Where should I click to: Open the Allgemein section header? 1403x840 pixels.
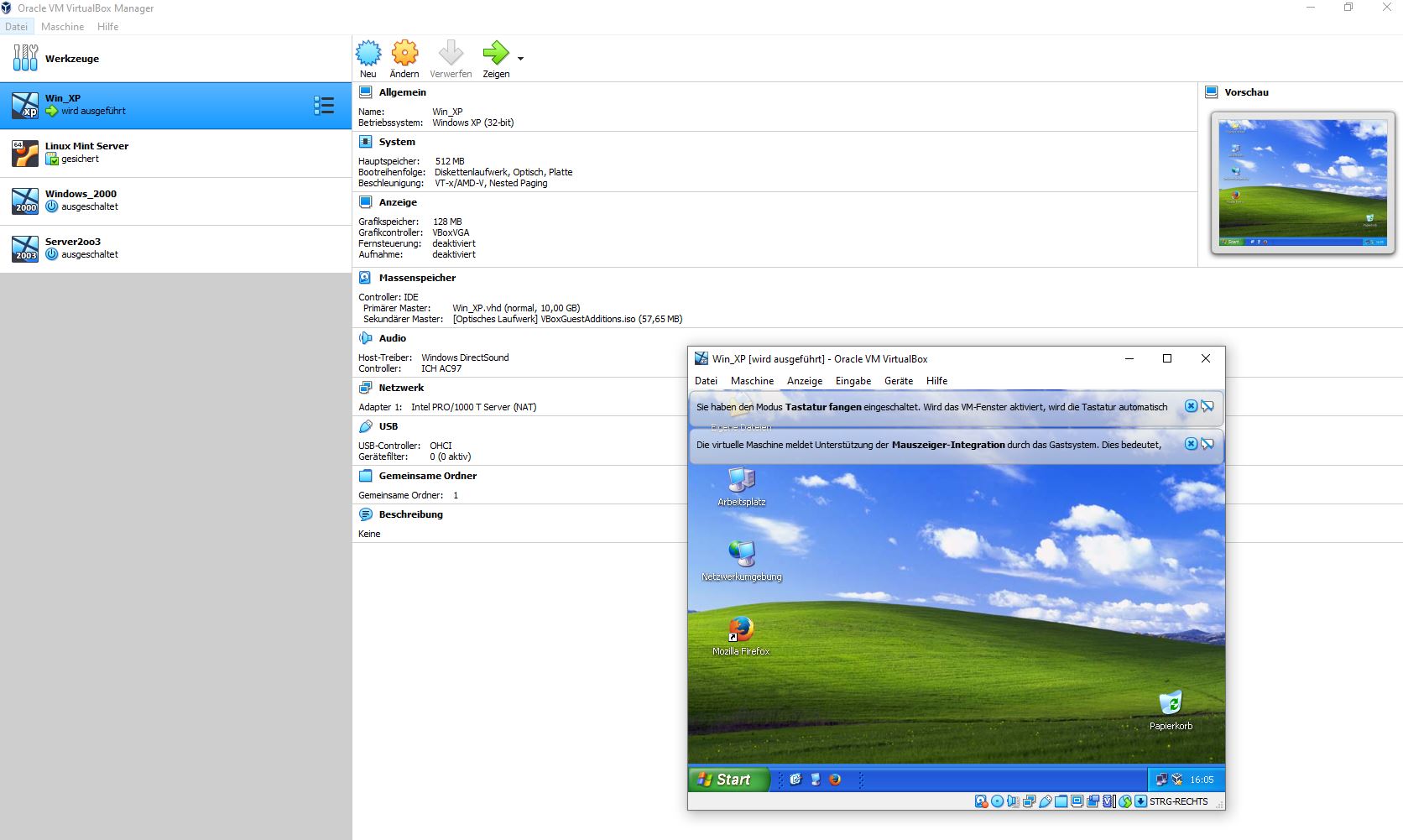click(402, 92)
